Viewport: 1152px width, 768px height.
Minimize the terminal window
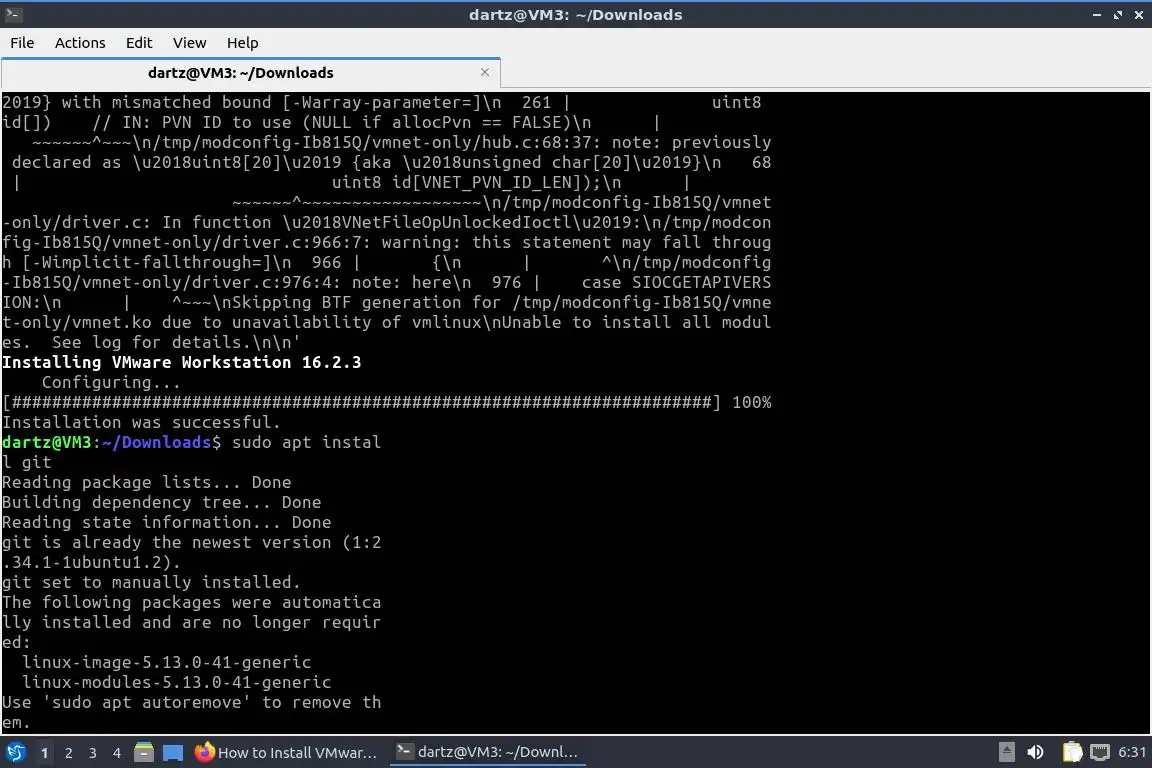point(1097,15)
